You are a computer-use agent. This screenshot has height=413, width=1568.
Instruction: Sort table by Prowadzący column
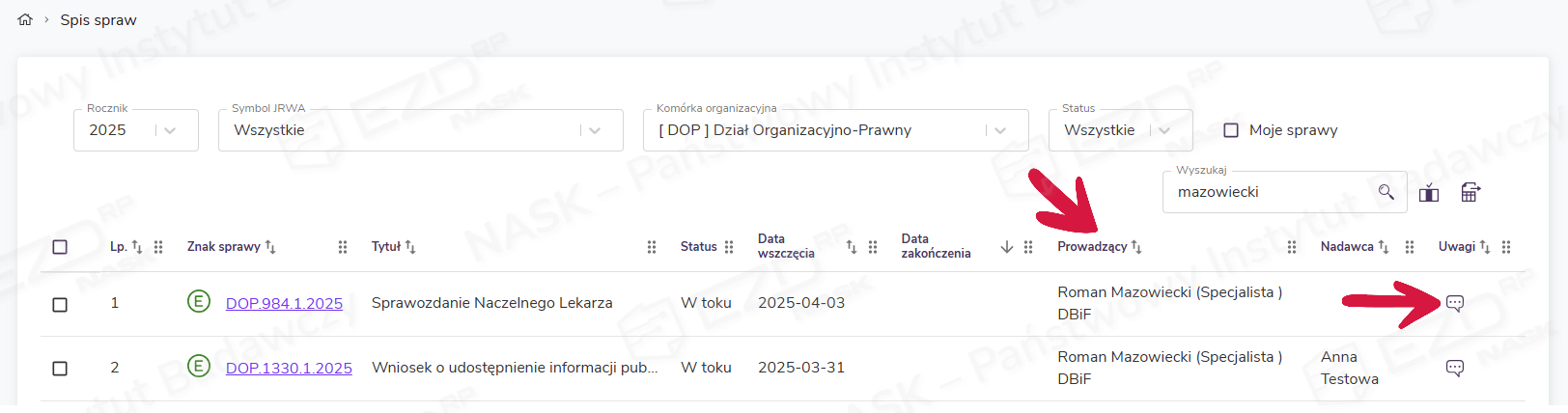(1136, 247)
